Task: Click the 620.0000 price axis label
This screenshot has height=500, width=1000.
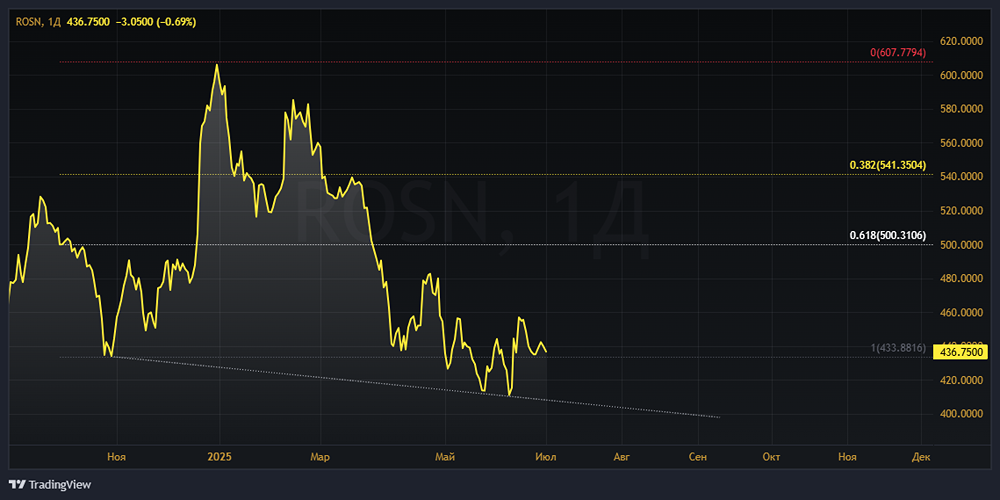Action: point(960,41)
